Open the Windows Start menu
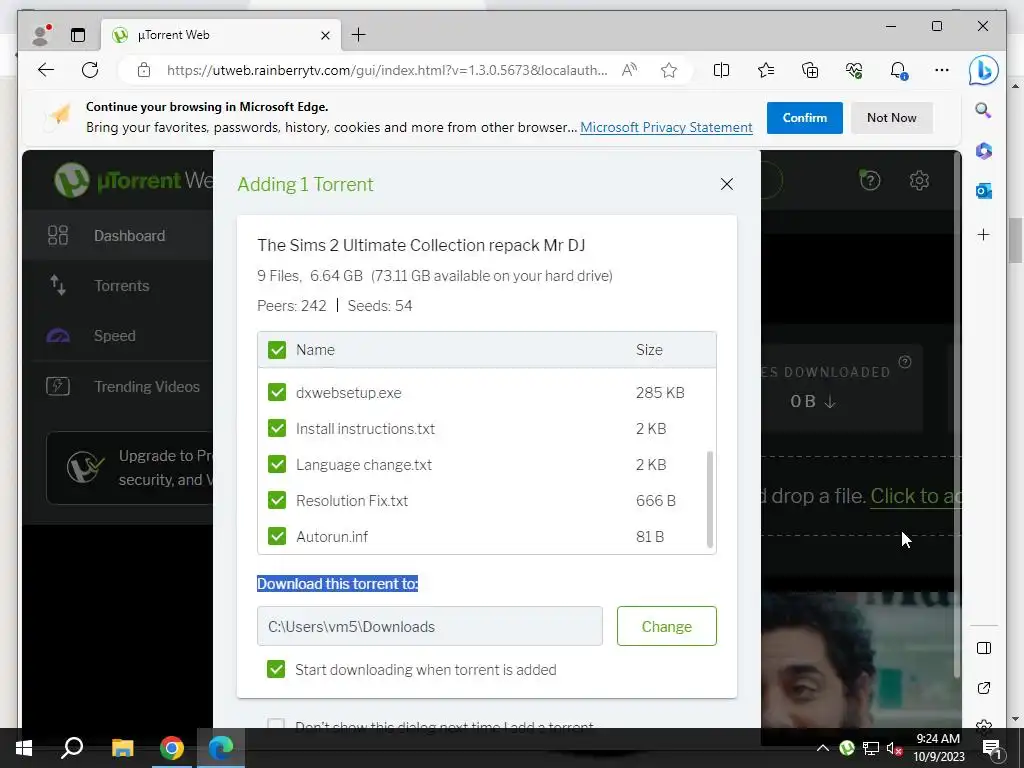 pyautogui.click(x=24, y=748)
